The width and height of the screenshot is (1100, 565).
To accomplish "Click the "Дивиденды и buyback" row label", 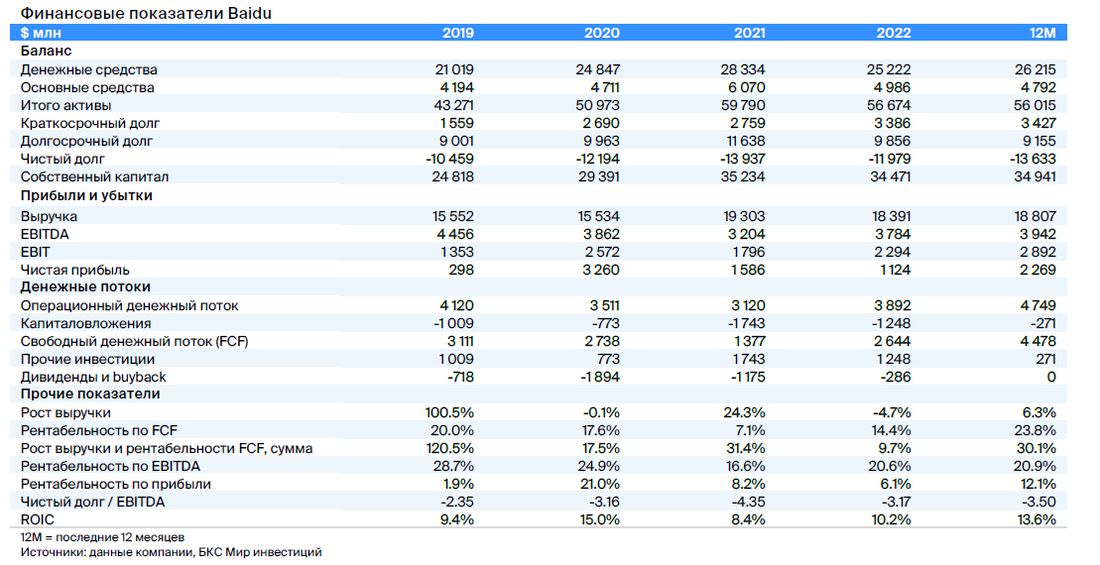I will (93, 378).
